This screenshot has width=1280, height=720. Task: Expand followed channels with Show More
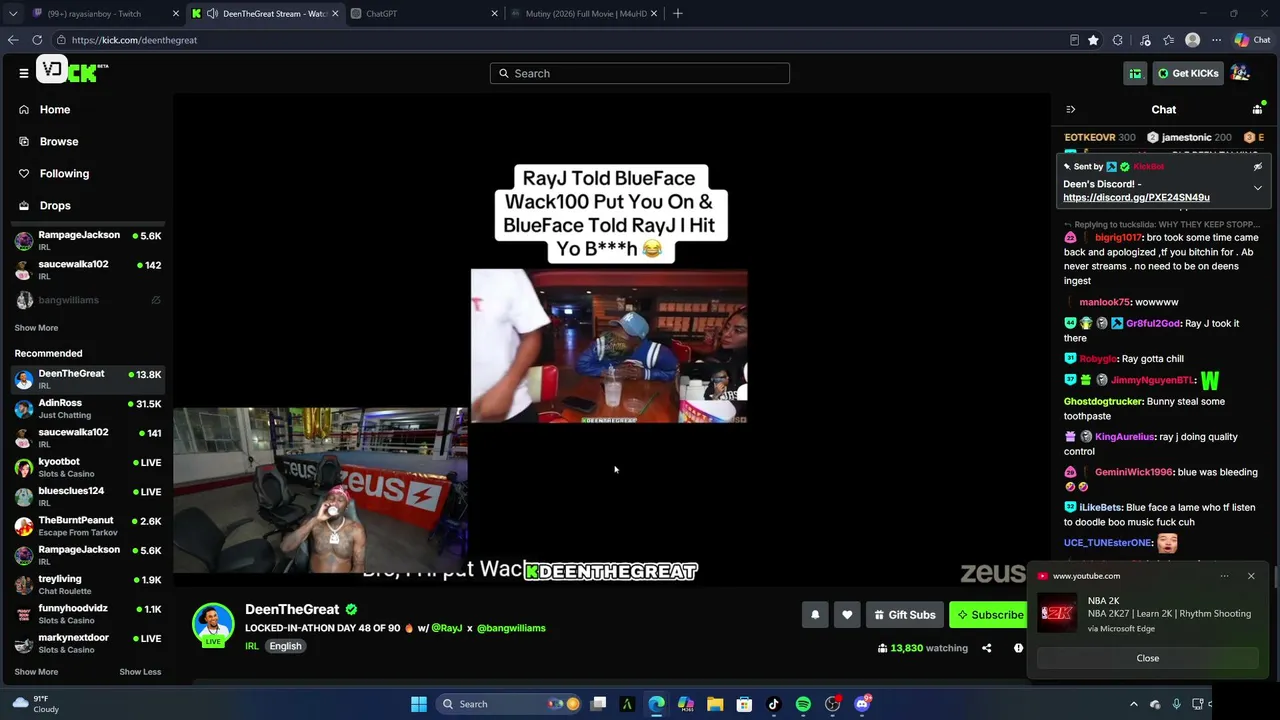(36, 328)
